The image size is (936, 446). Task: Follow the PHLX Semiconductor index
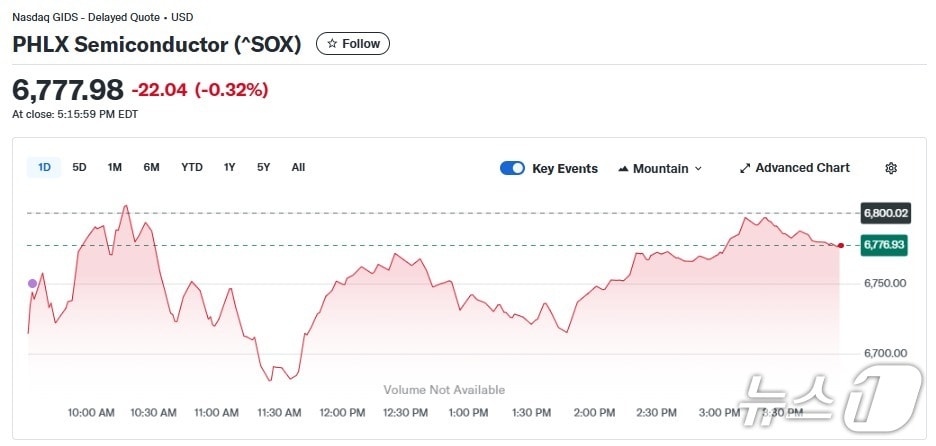tap(353, 44)
